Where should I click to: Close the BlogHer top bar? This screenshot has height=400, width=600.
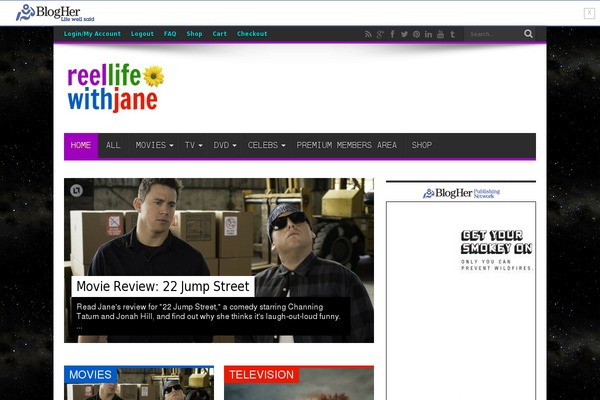(x=589, y=13)
